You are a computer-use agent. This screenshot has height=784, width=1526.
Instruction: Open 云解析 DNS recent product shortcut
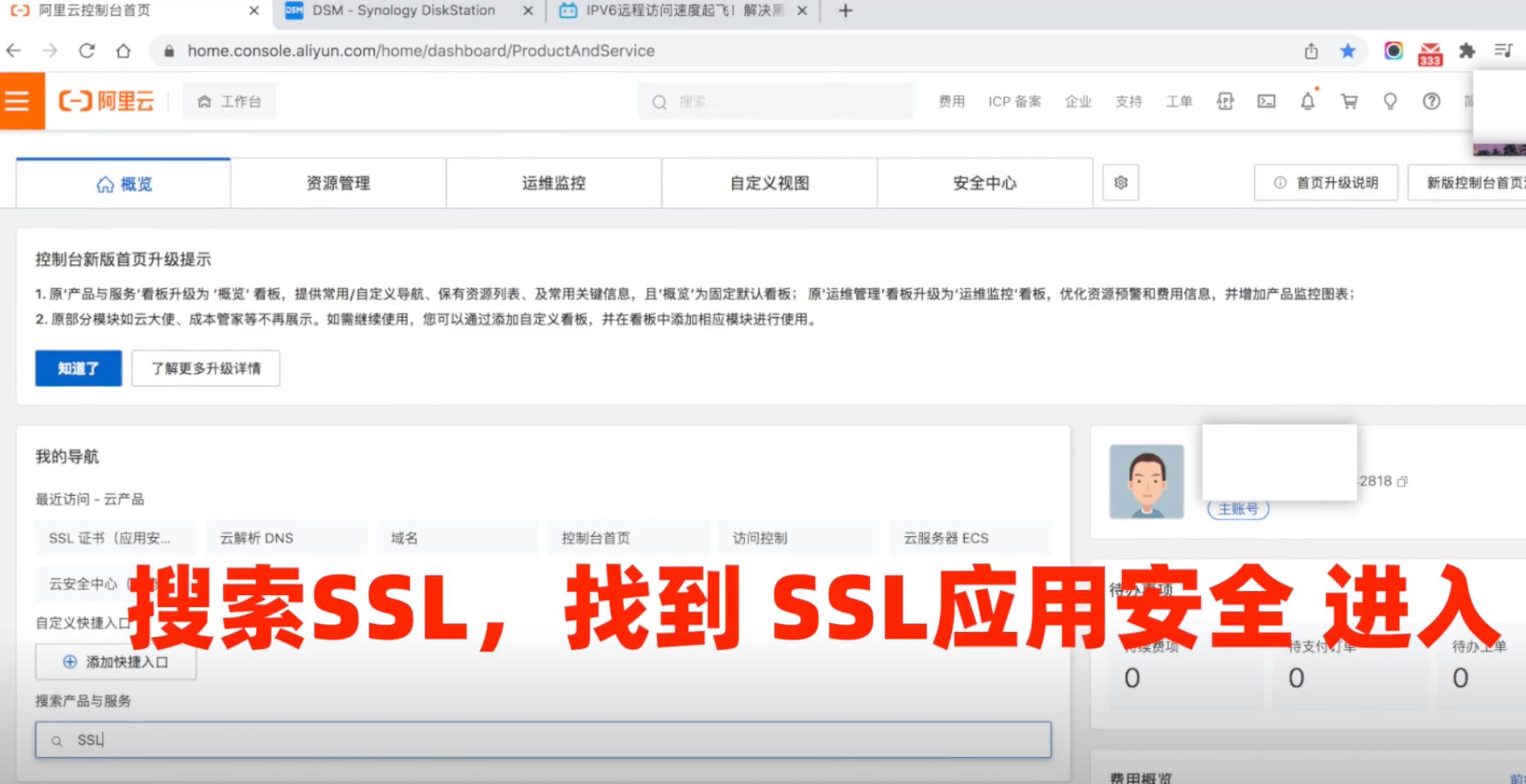click(287, 538)
